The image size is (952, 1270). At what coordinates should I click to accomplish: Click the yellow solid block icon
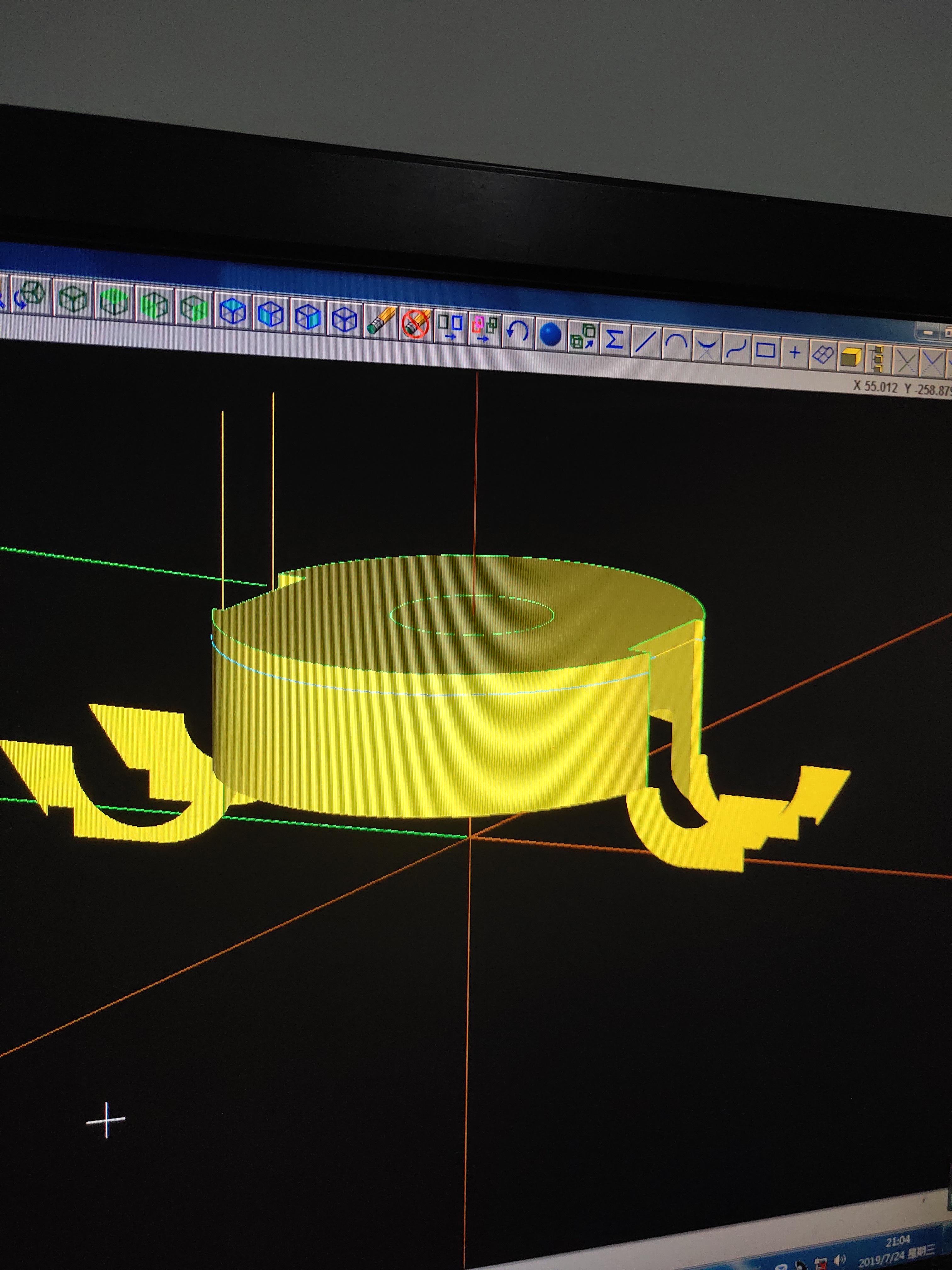pos(851,357)
